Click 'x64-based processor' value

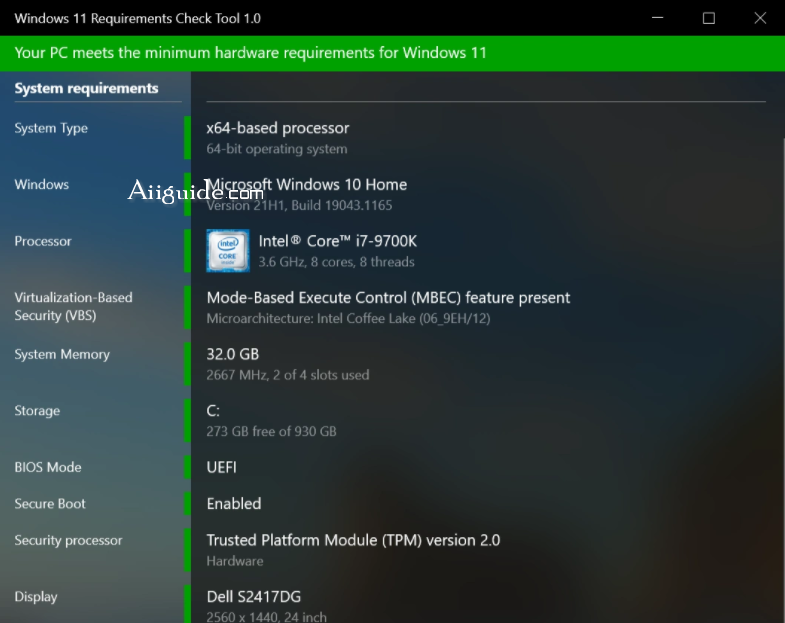[278, 128]
